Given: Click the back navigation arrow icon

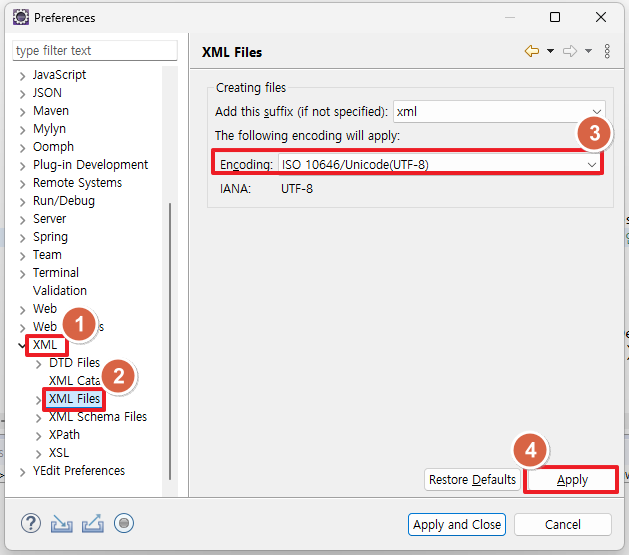Looking at the screenshot, I should (x=532, y=52).
